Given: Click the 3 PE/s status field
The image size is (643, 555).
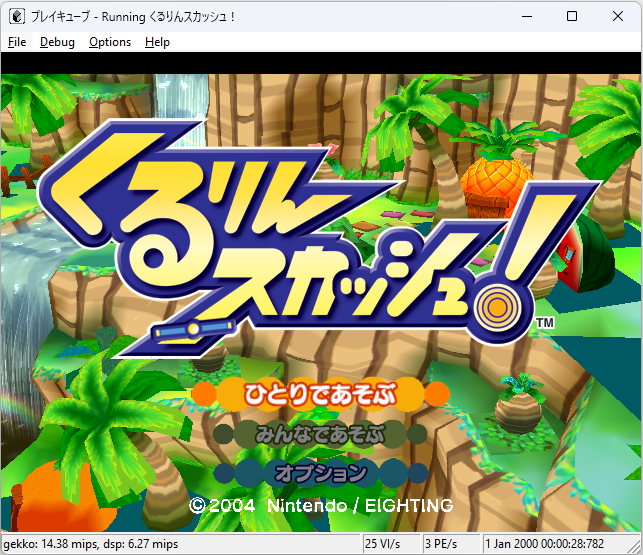Looking at the screenshot, I should coord(451,544).
